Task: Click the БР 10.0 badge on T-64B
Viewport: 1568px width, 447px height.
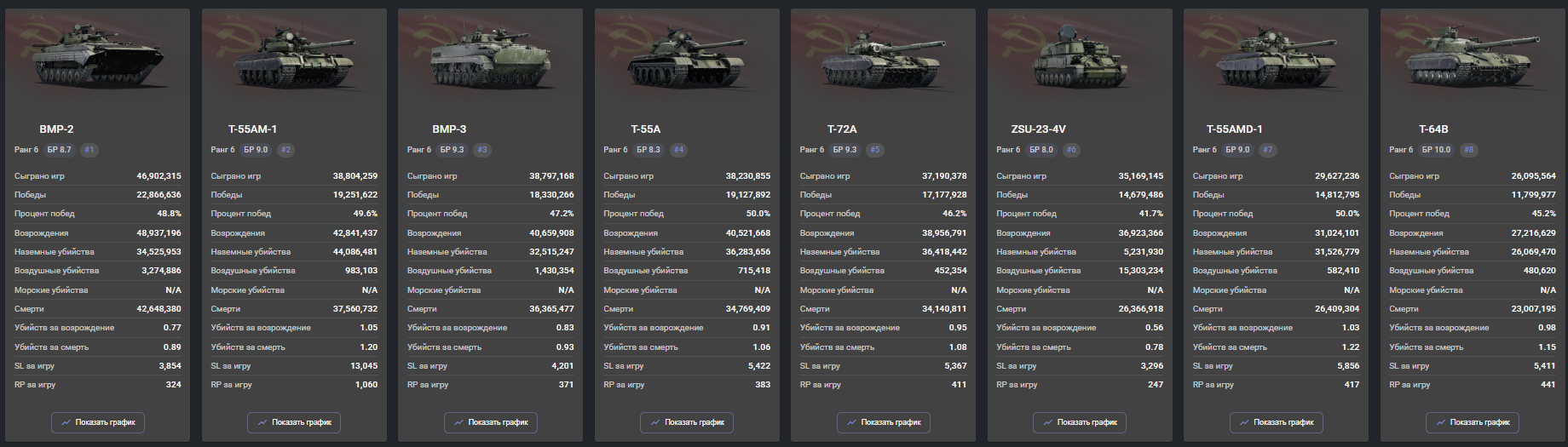Action: point(1436,150)
